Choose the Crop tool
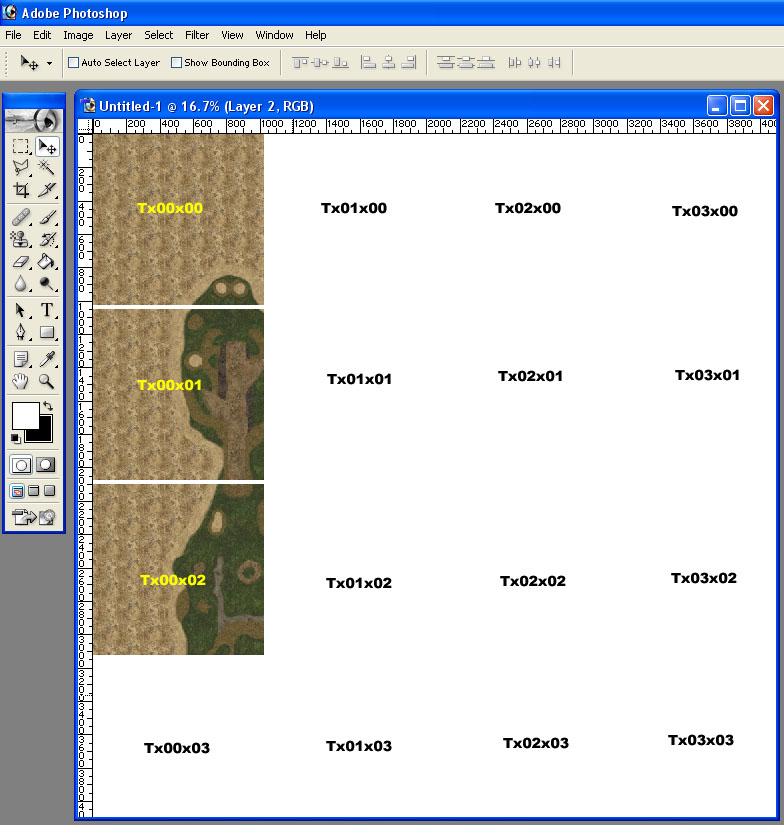Image resolution: width=784 pixels, height=825 pixels. tap(20, 190)
